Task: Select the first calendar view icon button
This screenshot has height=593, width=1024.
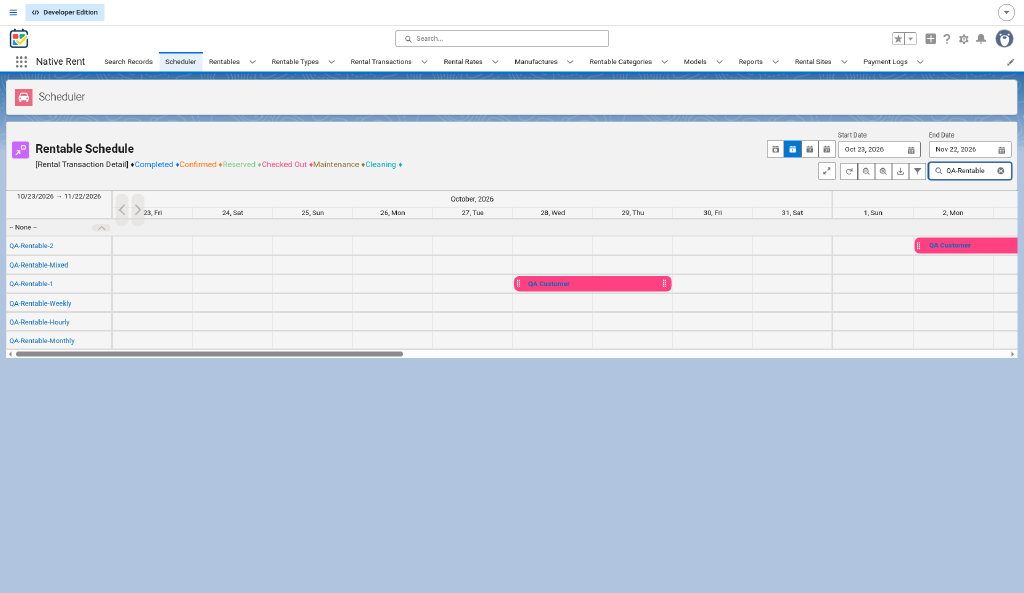Action: click(x=776, y=150)
